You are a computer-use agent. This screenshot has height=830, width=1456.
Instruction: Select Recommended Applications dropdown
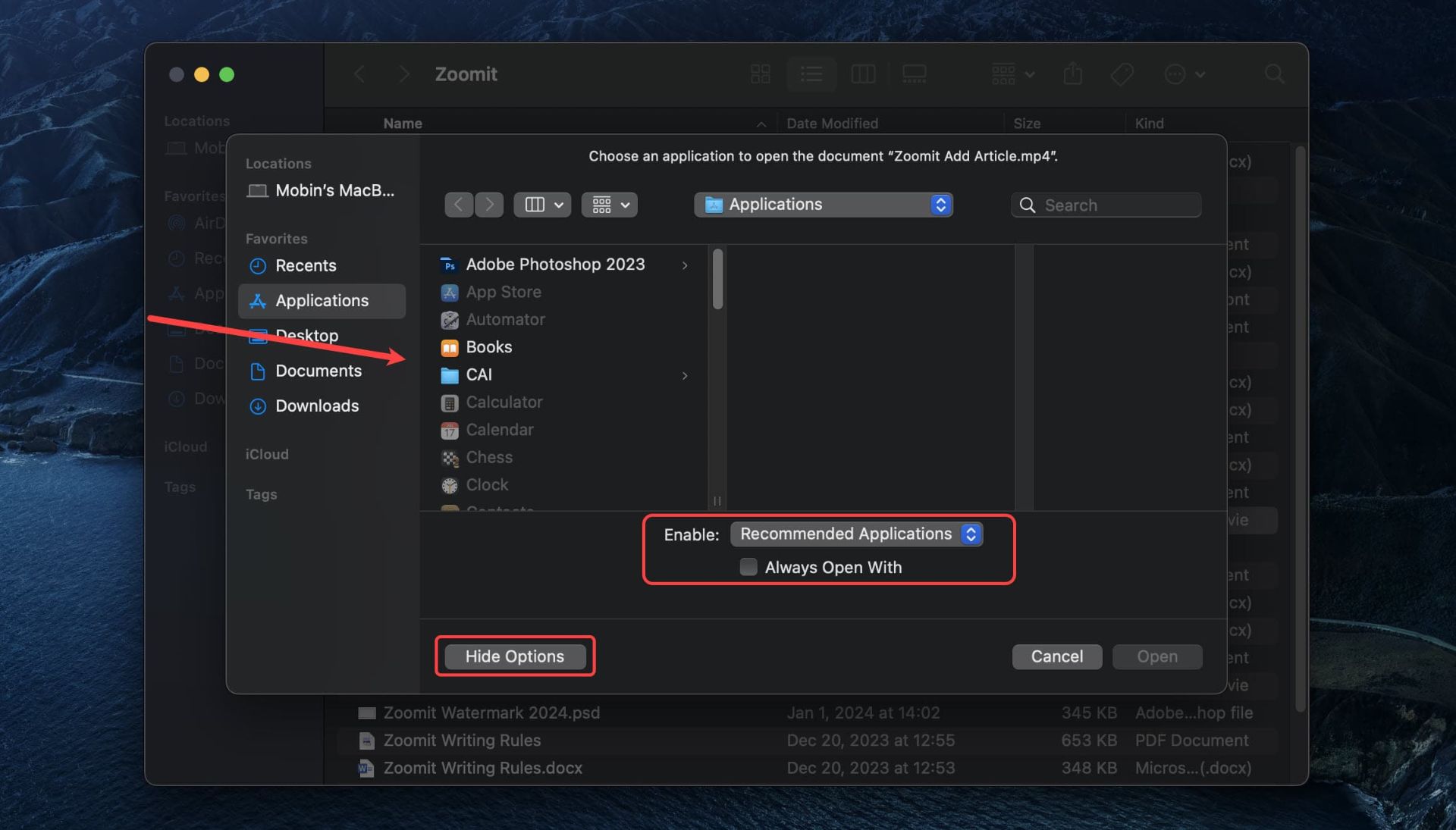pyautogui.click(x=856, y=533)
